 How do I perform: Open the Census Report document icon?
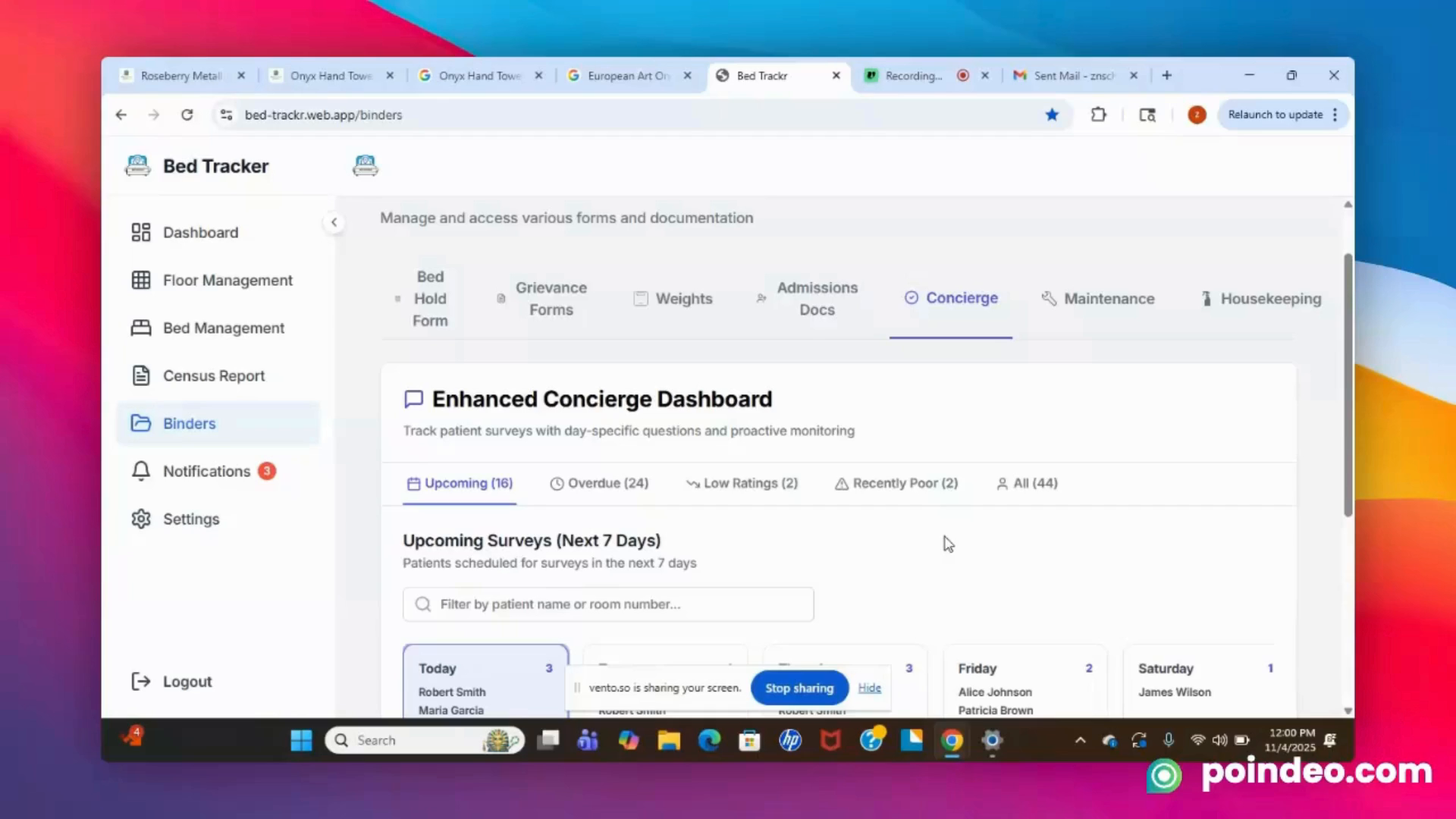141,375
